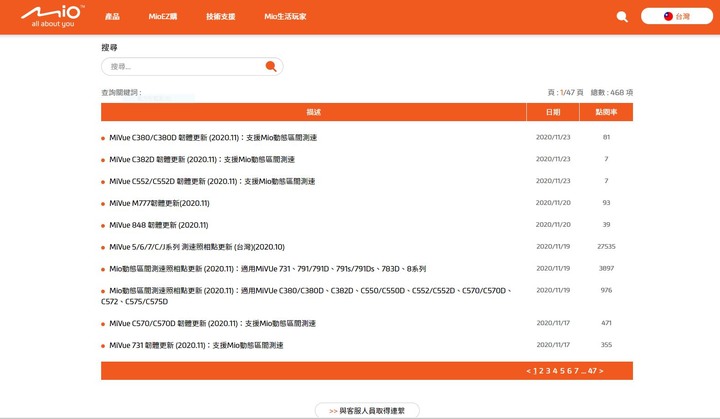
Task: Click the 與客服人員取得連繫 button
Action: [x=367, y=411]
